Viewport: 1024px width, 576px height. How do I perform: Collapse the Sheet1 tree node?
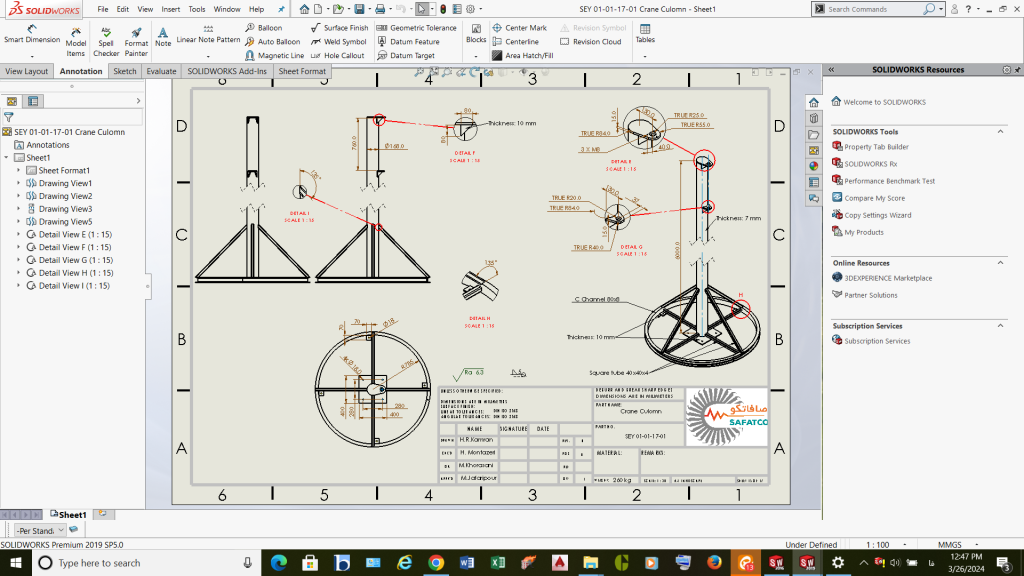point(6,158)
